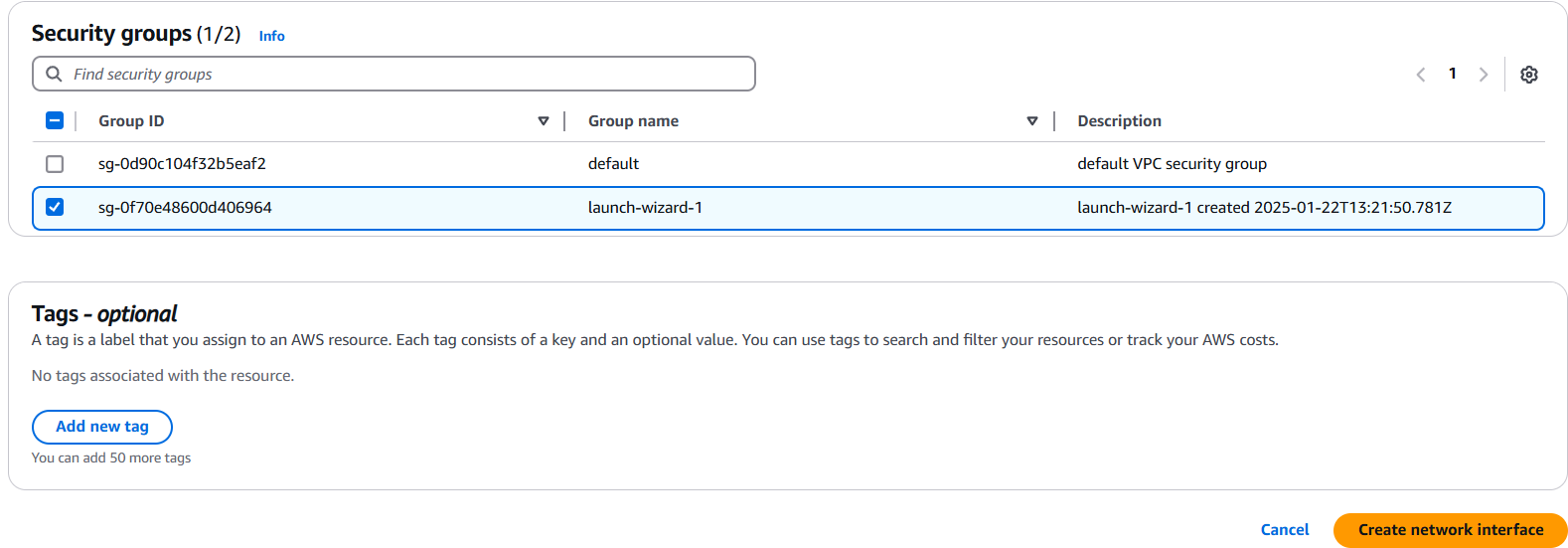Click Create network interface button

point(1451,530)
